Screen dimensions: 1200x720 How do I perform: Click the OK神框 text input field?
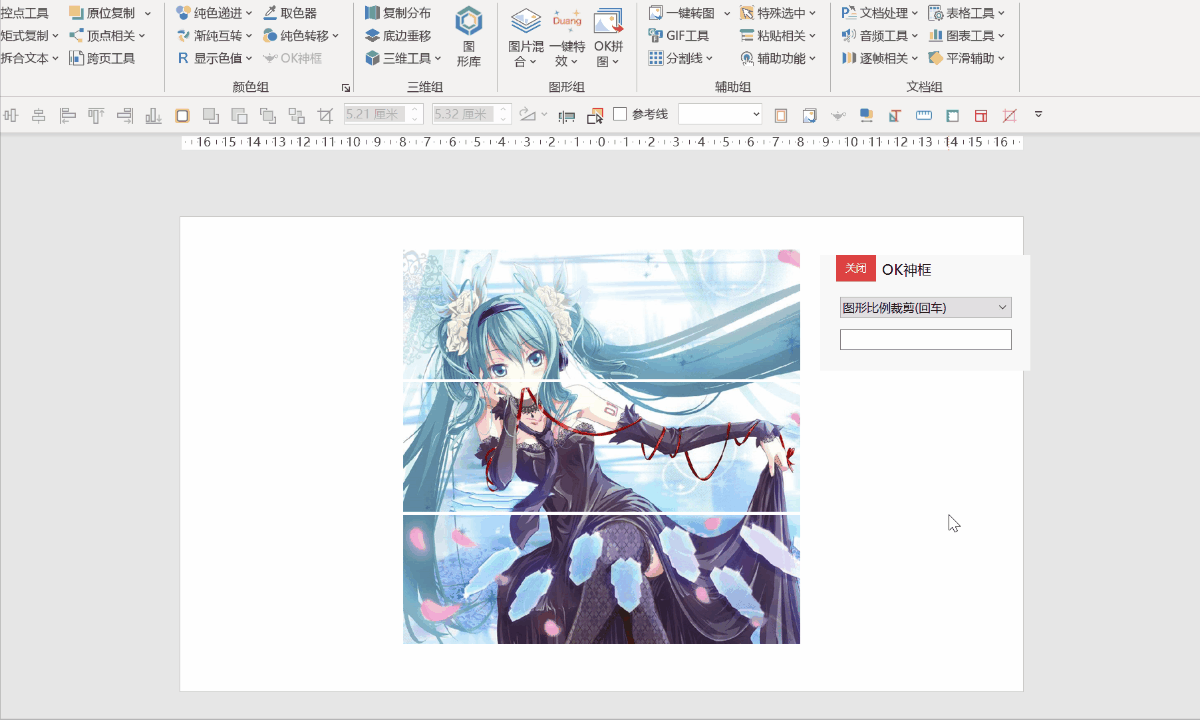926,340
